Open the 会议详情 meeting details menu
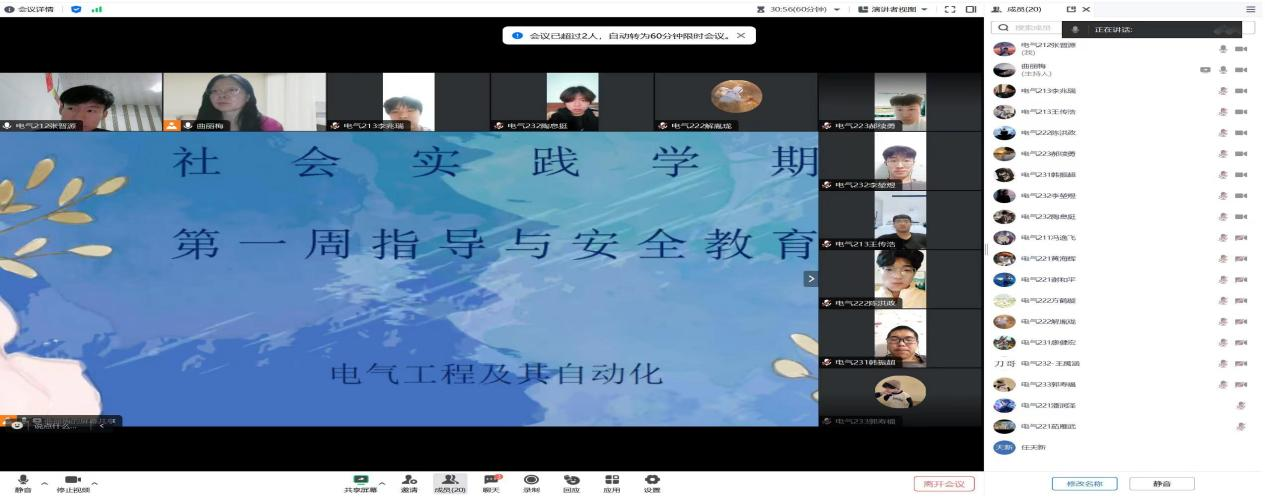The image size is (1265, 498). click(28, 9)
